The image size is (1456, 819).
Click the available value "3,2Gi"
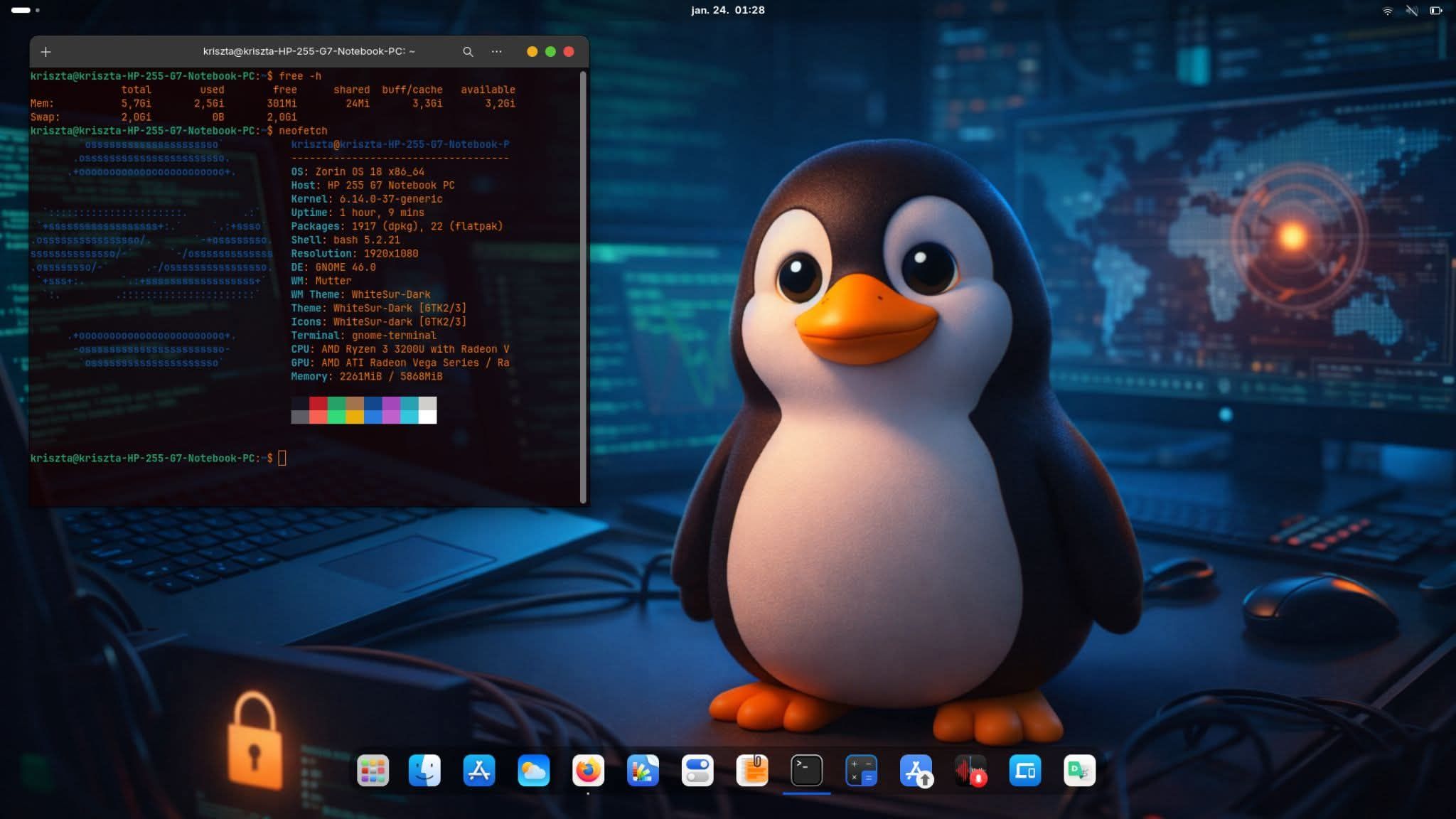pyautogui.click(x=500, y=104)
